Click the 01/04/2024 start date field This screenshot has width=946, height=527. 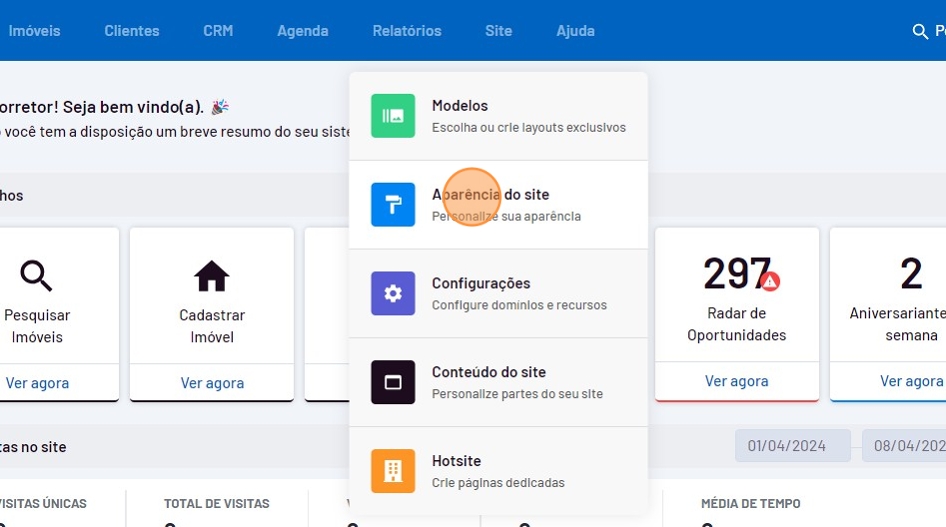point(792,446)
